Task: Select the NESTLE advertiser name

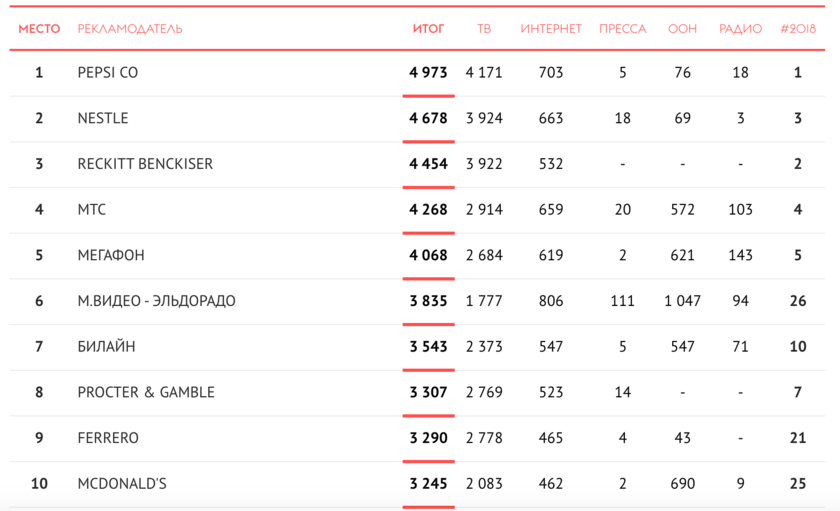Action: tap(103, 118)
